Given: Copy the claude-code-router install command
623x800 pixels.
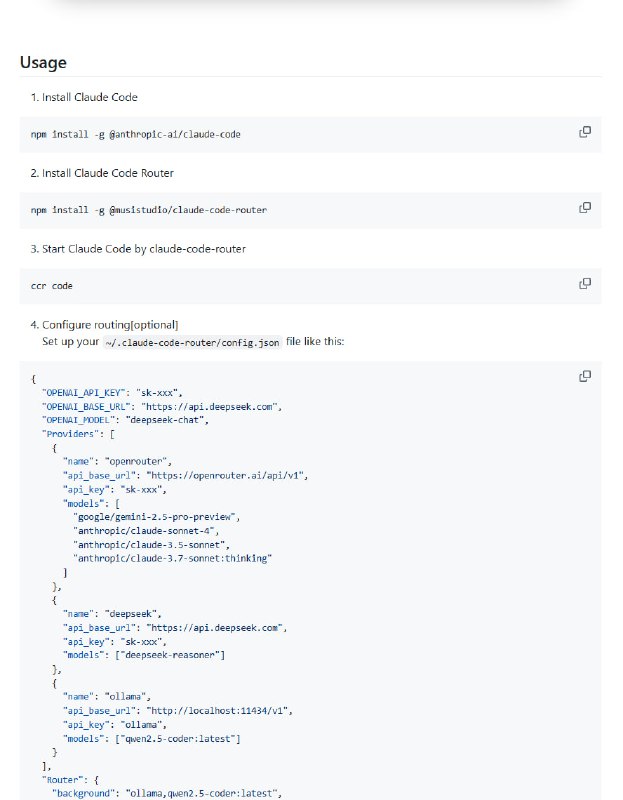Looking at the screenshot, I should click(585, 207).
